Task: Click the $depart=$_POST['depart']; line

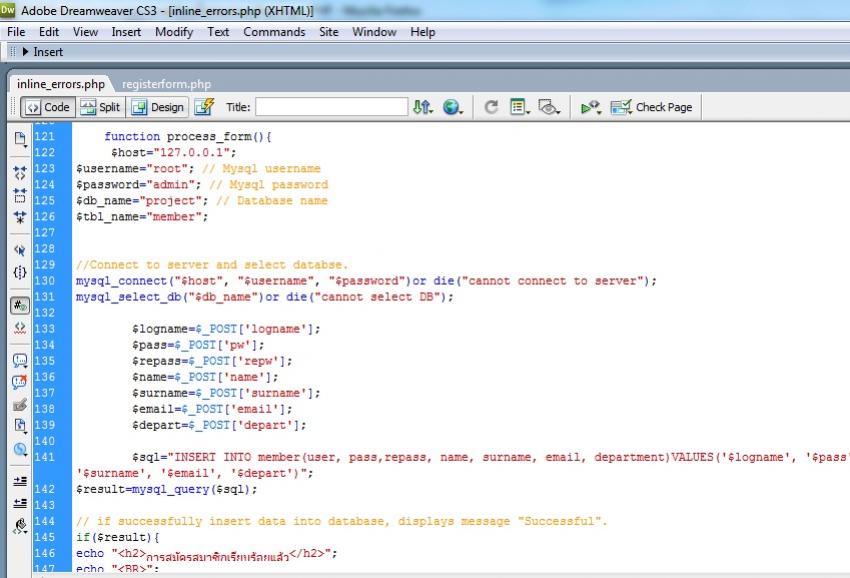Action: [x=219, y=425]
